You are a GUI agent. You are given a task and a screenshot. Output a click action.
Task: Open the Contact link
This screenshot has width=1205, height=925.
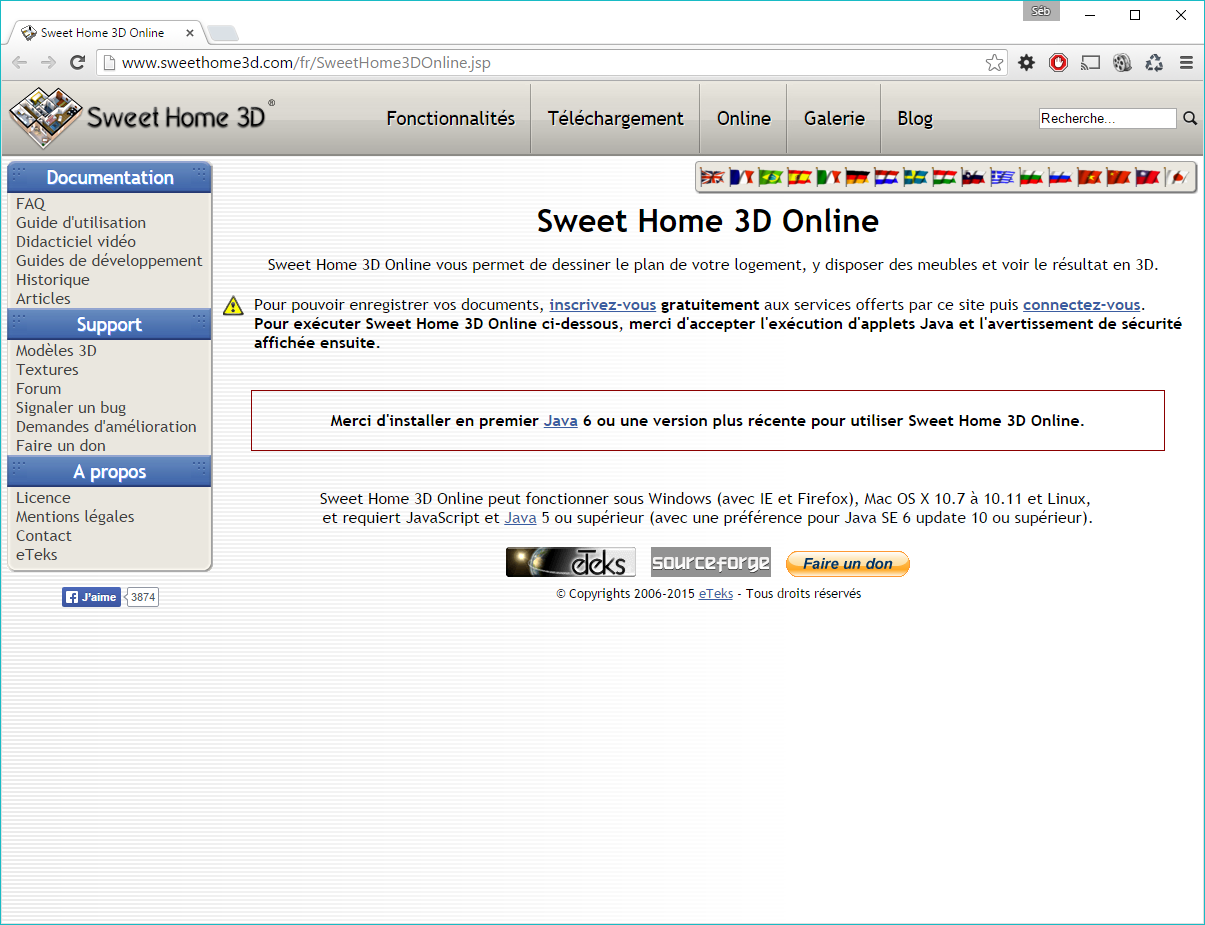click(x=44, y=536)
